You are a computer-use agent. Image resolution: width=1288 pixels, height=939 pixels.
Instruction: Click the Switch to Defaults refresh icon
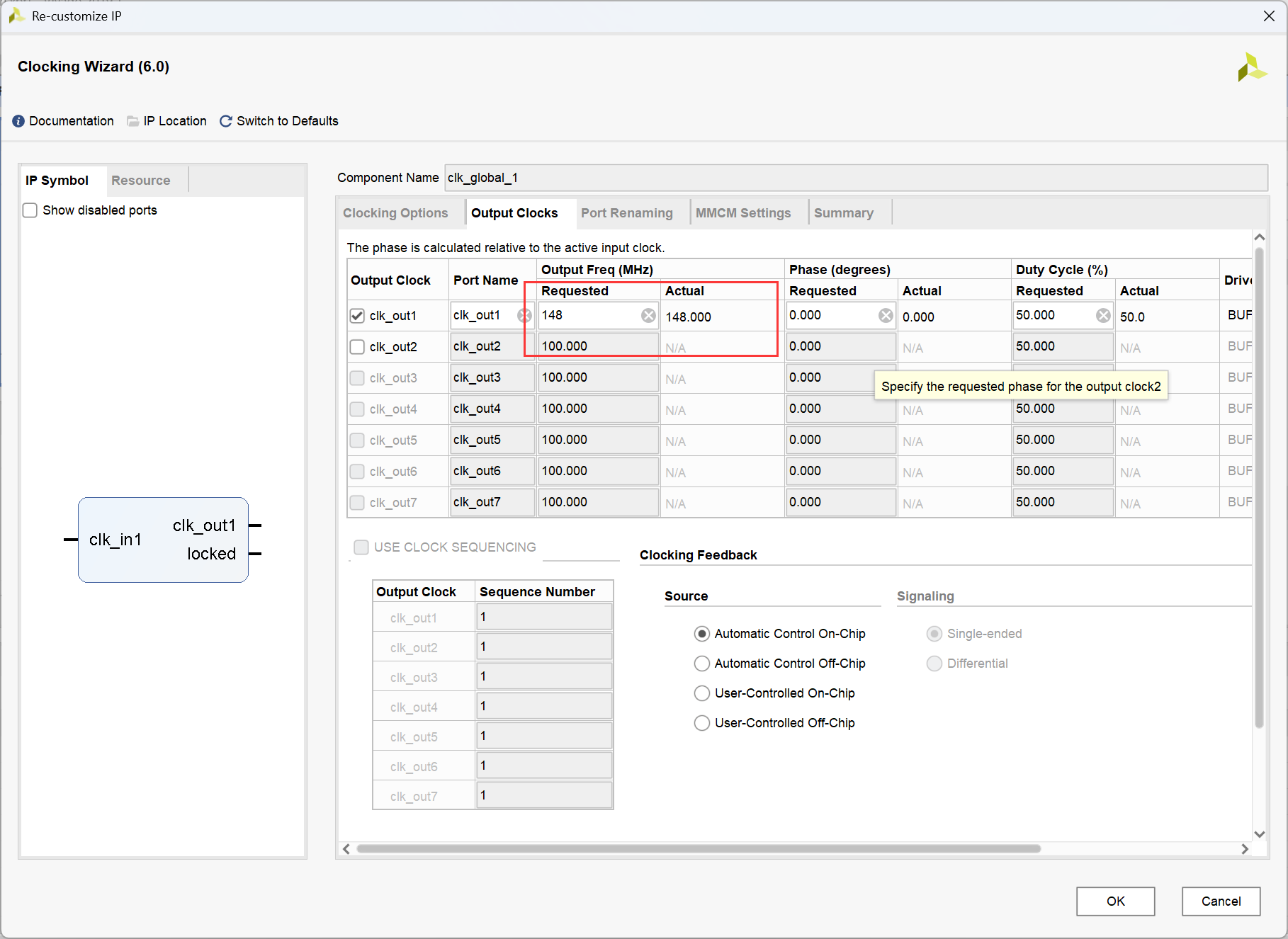(226, 121)
